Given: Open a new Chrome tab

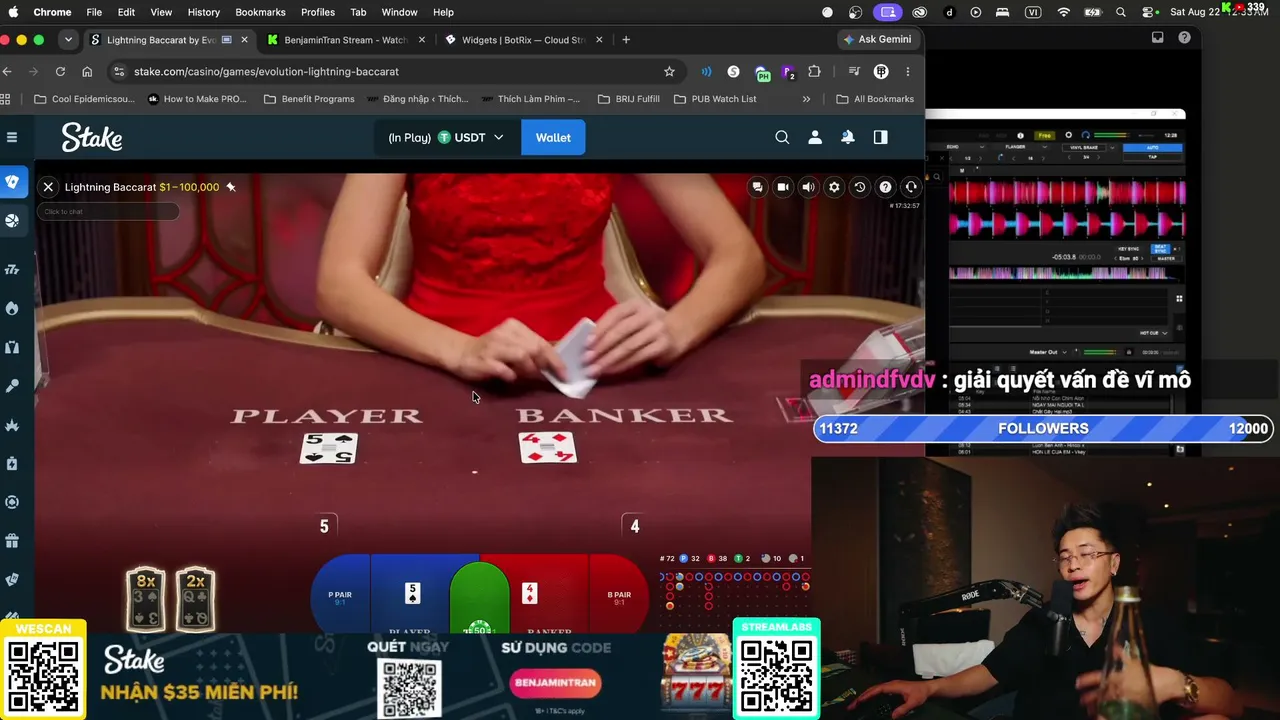Looking at the screenshot, I should [626, 40].
